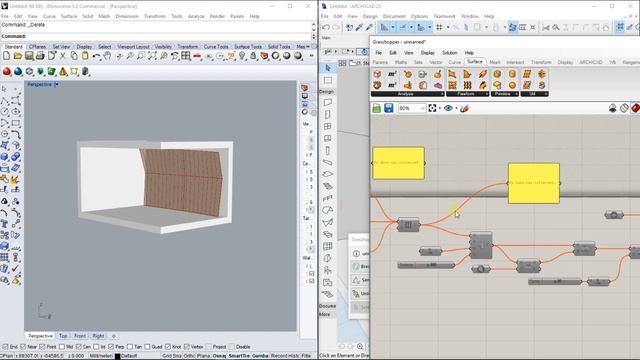Screen dimensions: 640x360
Task: Enable the Int osnap checkbox
Action: coord(96,347)
